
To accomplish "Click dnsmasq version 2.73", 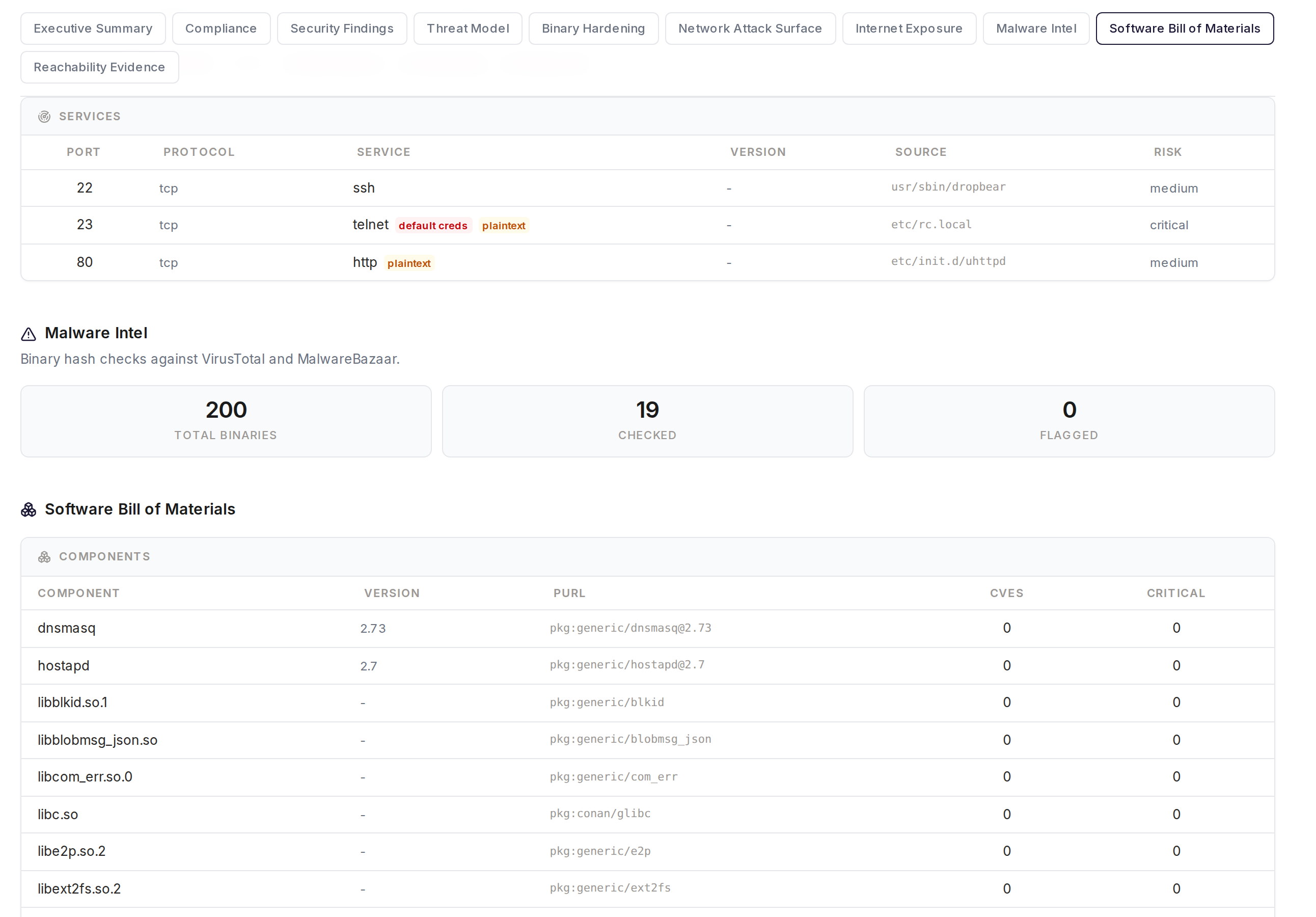I will coord(373,629).
